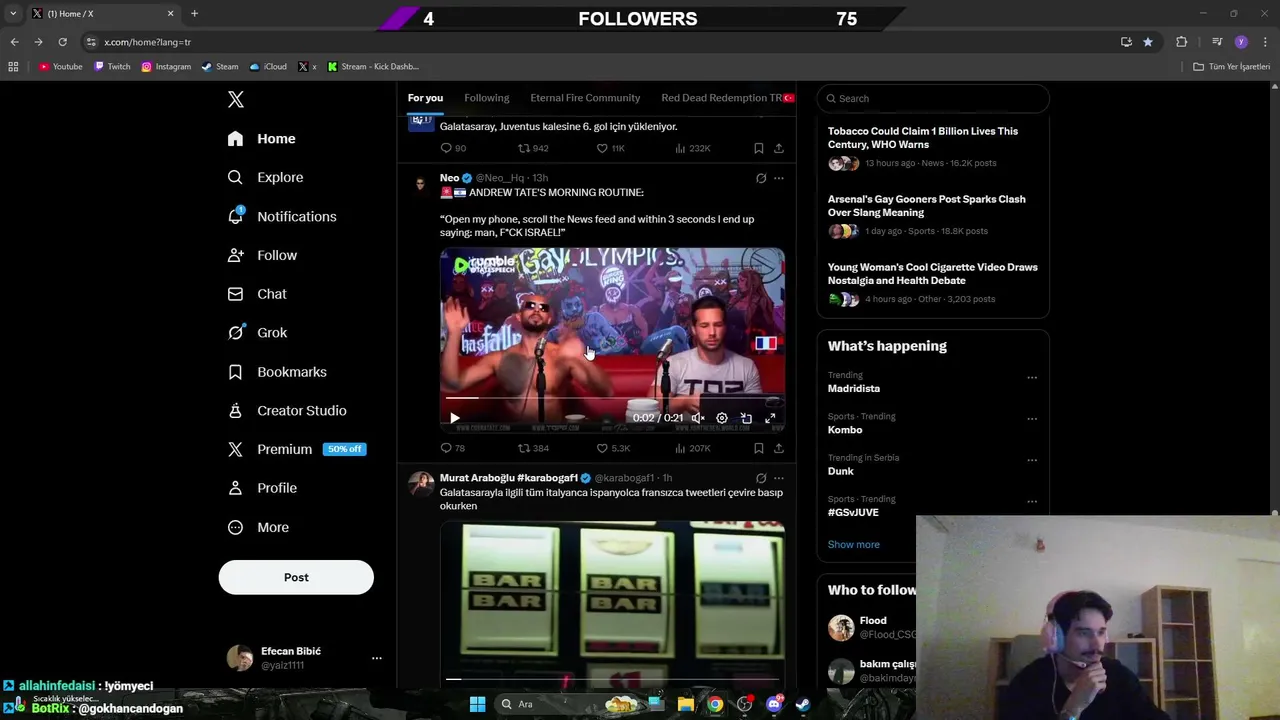
Task: Open Discord from the taskbar
Action: point(774,704)
